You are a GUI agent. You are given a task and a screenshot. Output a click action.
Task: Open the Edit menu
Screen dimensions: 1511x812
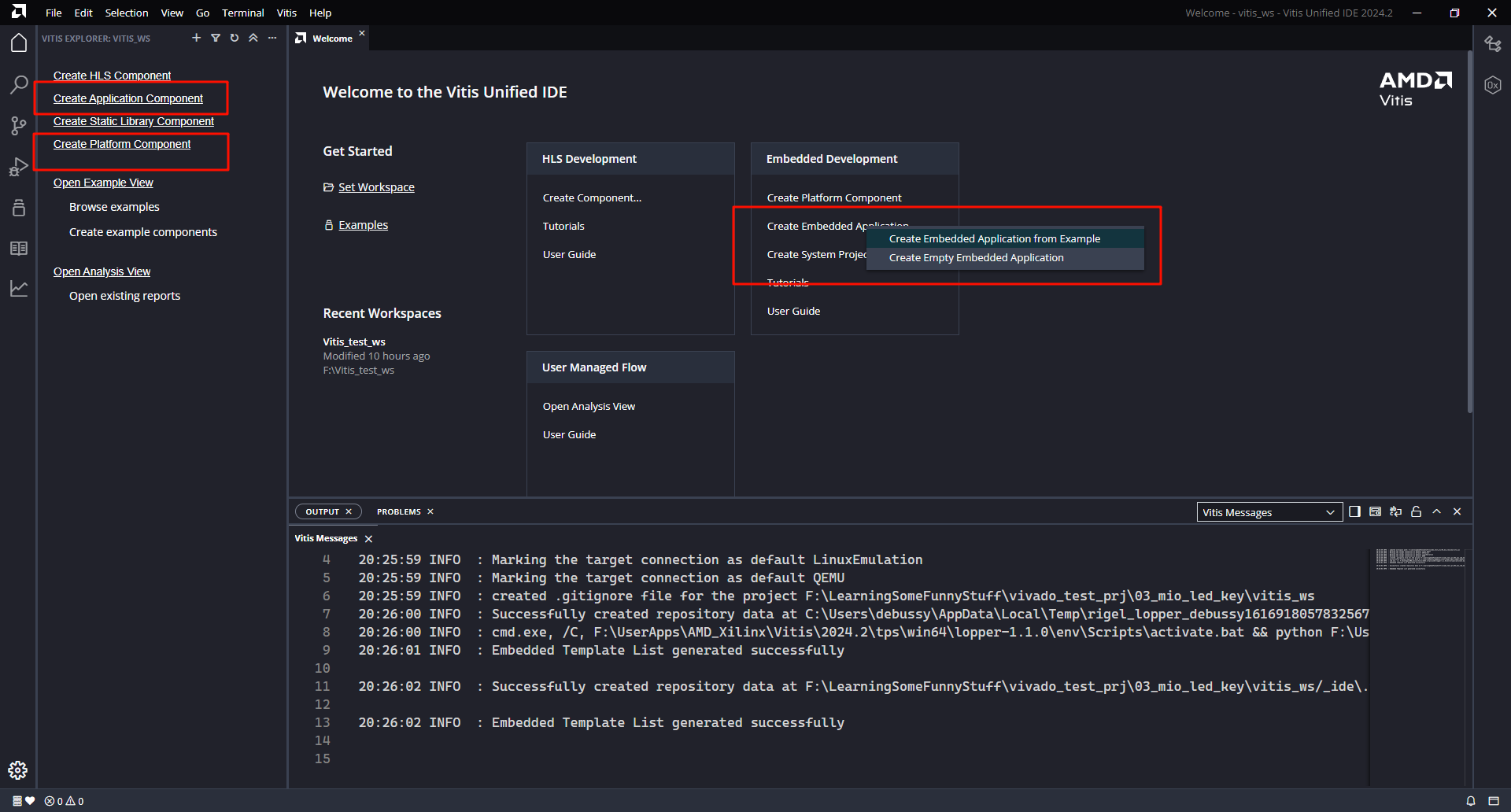(x=83, y=13)
